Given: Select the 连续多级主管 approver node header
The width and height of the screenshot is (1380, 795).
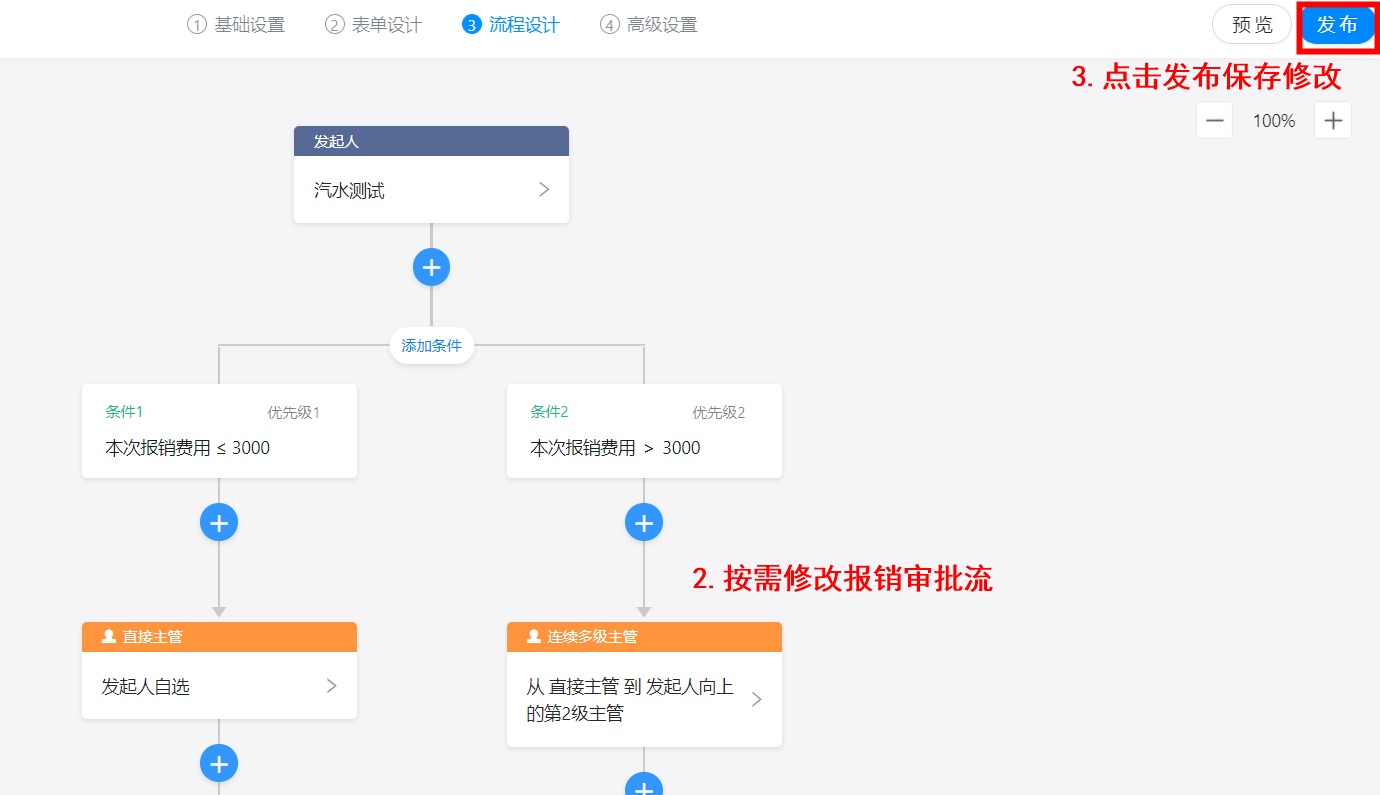Looking at the screenshot, I should coord(644,637).
